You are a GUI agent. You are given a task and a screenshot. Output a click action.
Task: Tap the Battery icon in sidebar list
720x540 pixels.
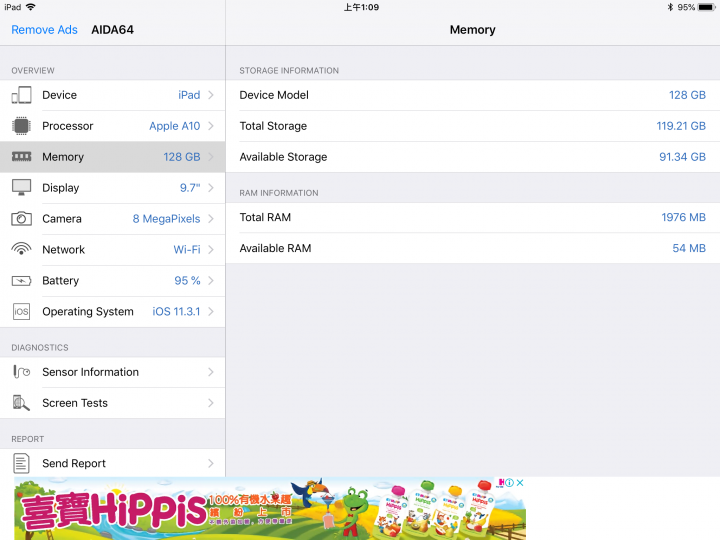coord(21,281)
